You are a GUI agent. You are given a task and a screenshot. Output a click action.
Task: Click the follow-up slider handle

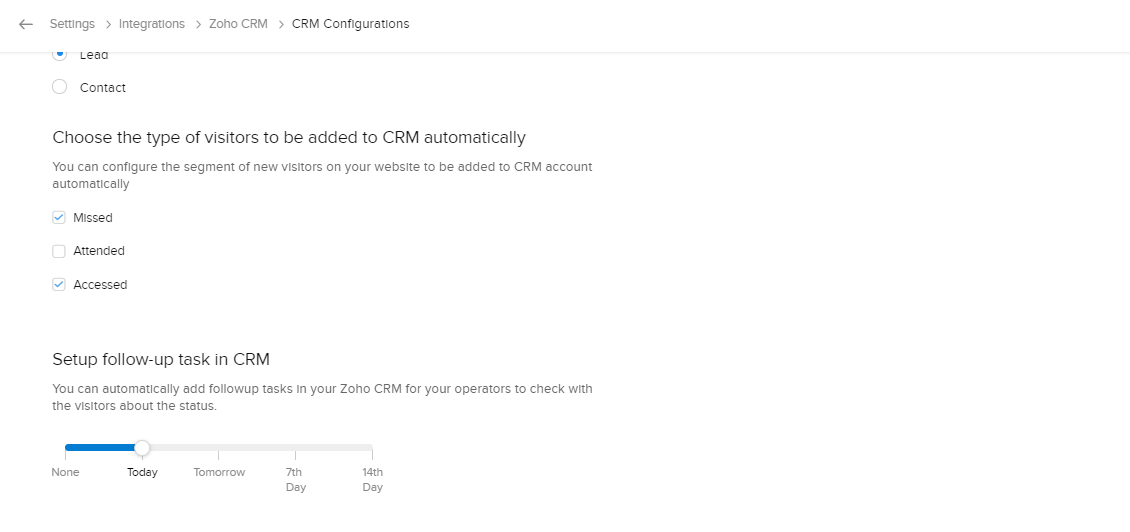[x=142, y=448]
